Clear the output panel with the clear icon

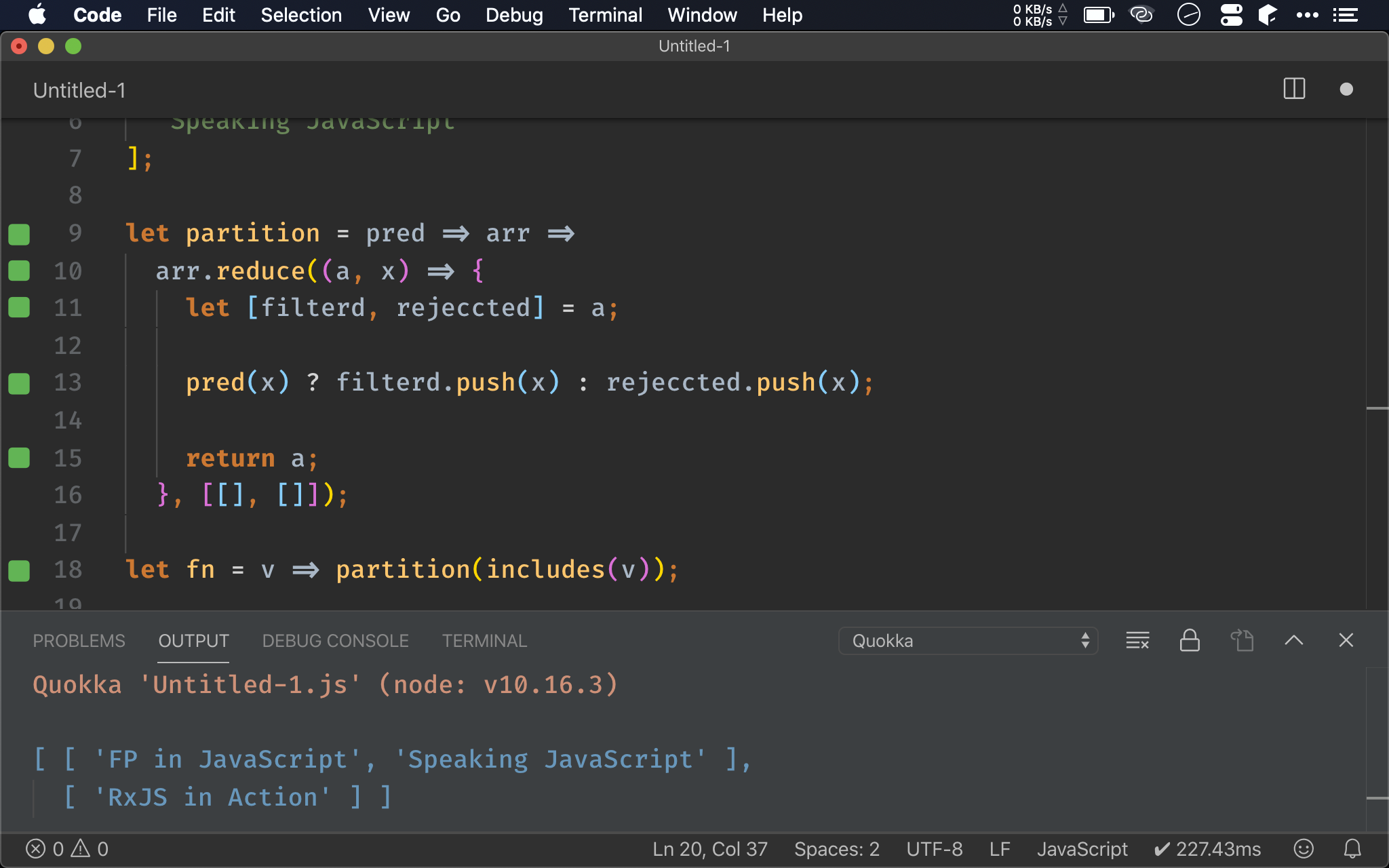[1137, 640]
